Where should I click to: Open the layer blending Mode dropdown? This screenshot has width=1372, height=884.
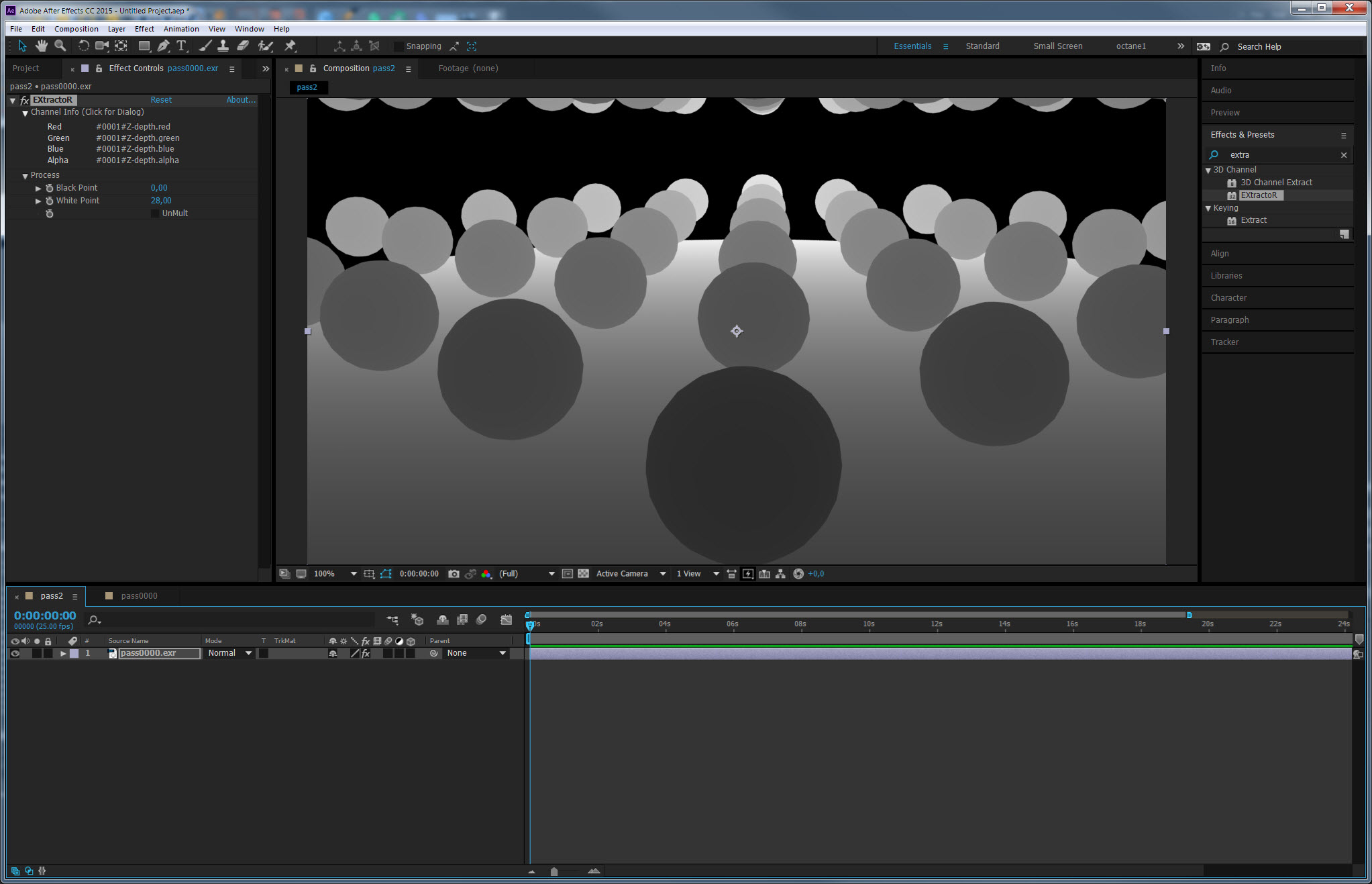[x=229, y=653]
